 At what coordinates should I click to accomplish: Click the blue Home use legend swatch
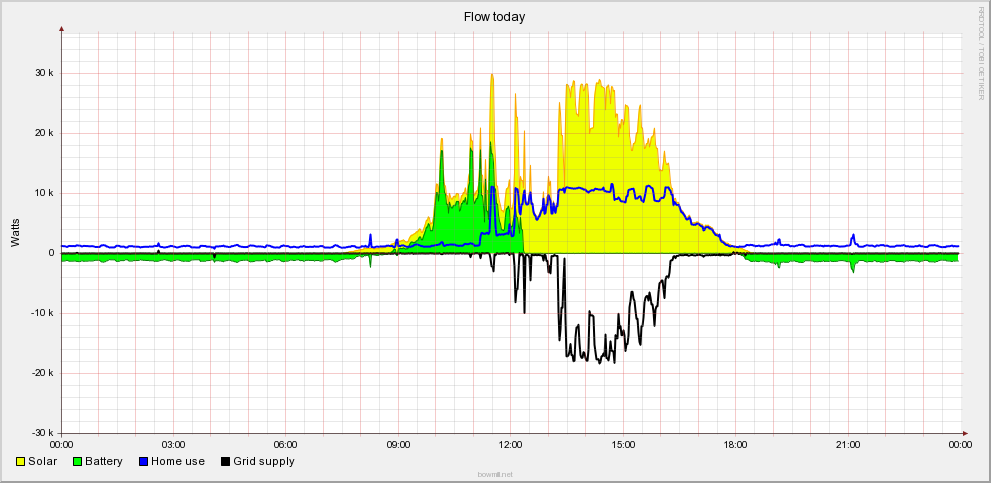coord(144,462)
